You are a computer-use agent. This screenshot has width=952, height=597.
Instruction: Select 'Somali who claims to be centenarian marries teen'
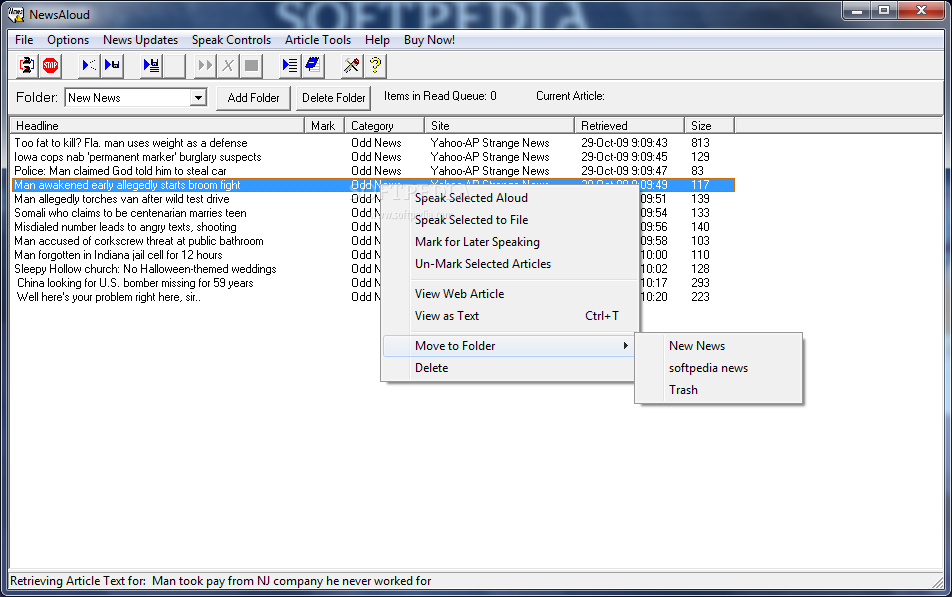pos(130,213)
